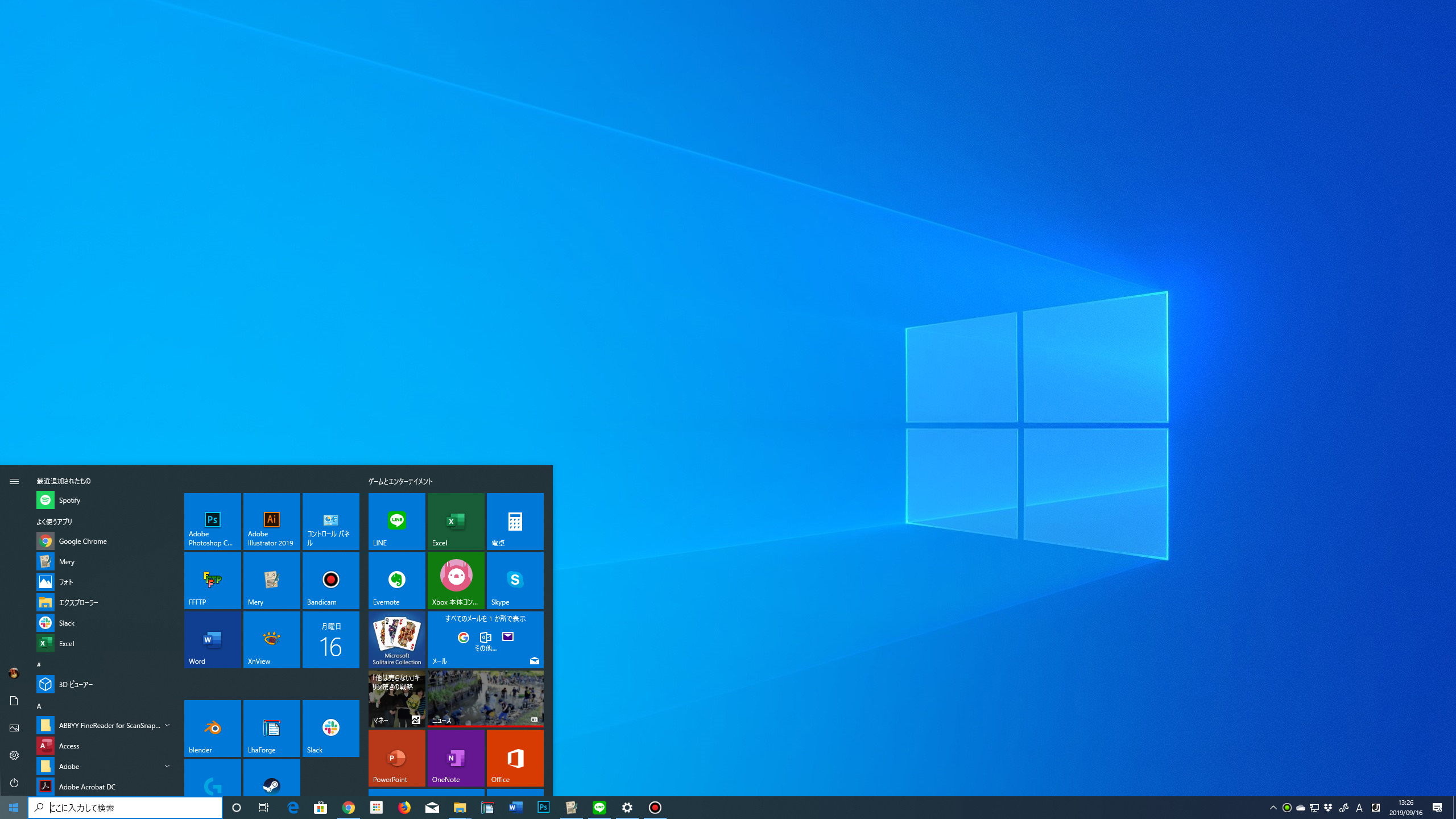Expand ABBYY FineReader dropdown arrow
The height and width of the screenshot is (819, 1456).
(x=167, y=725)
